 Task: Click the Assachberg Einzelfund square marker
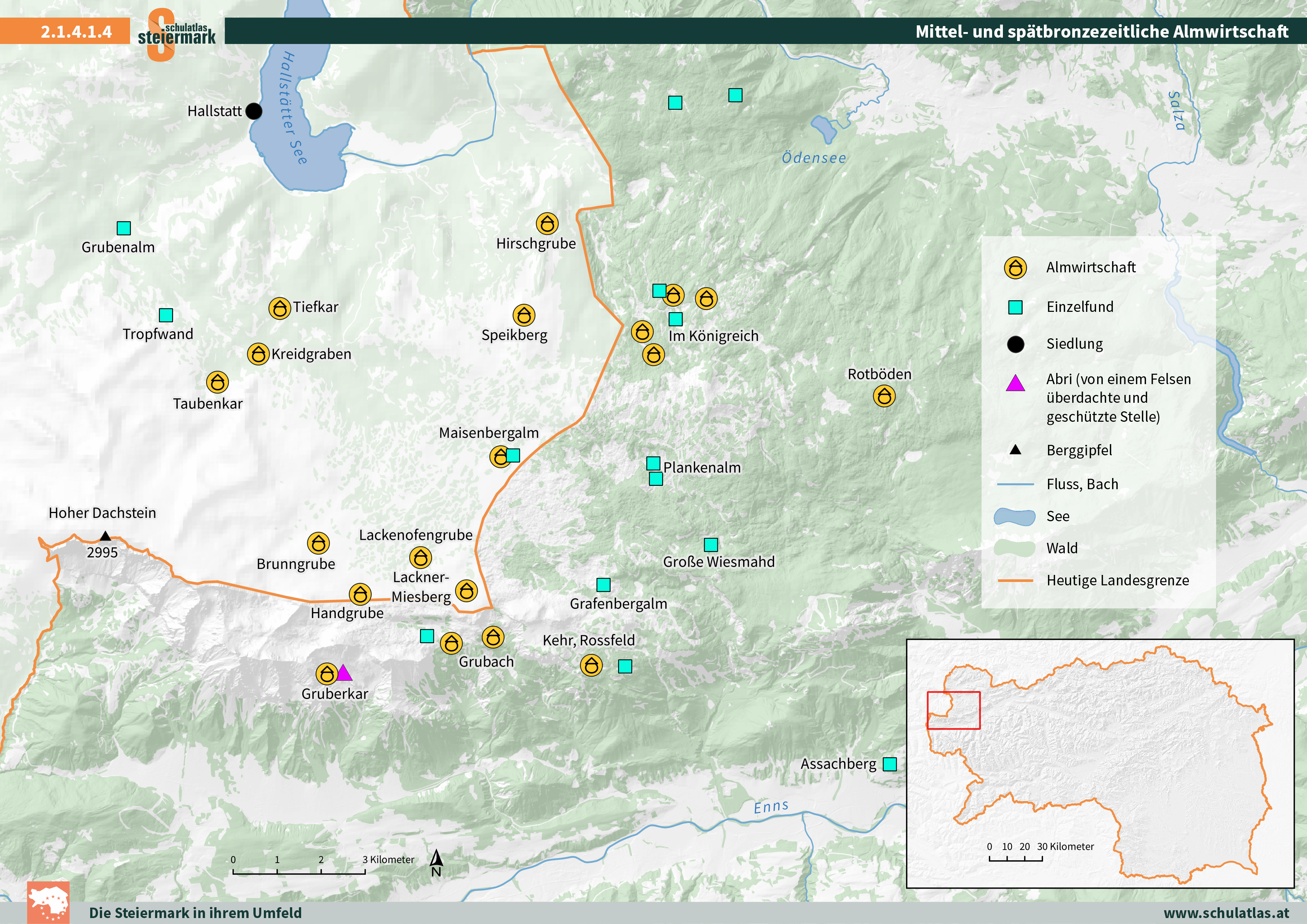point(890,764)
